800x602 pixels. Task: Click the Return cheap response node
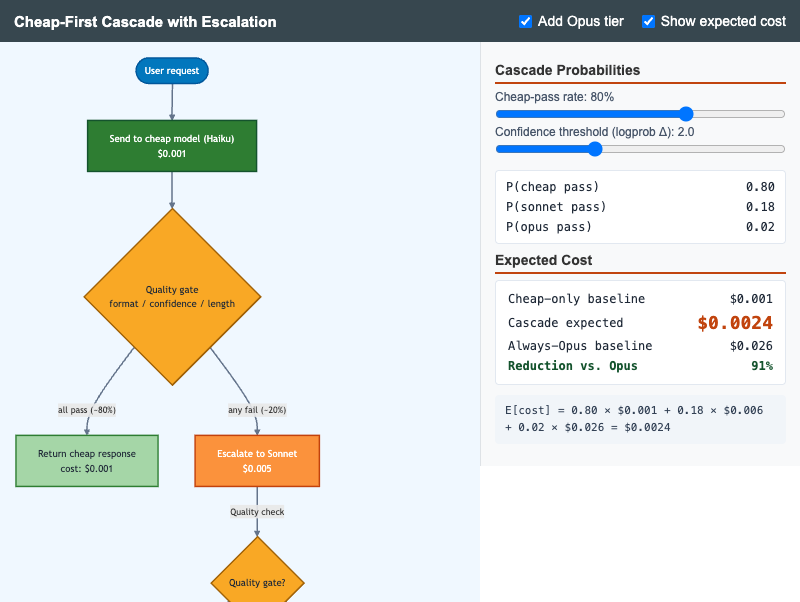[87, 461]
